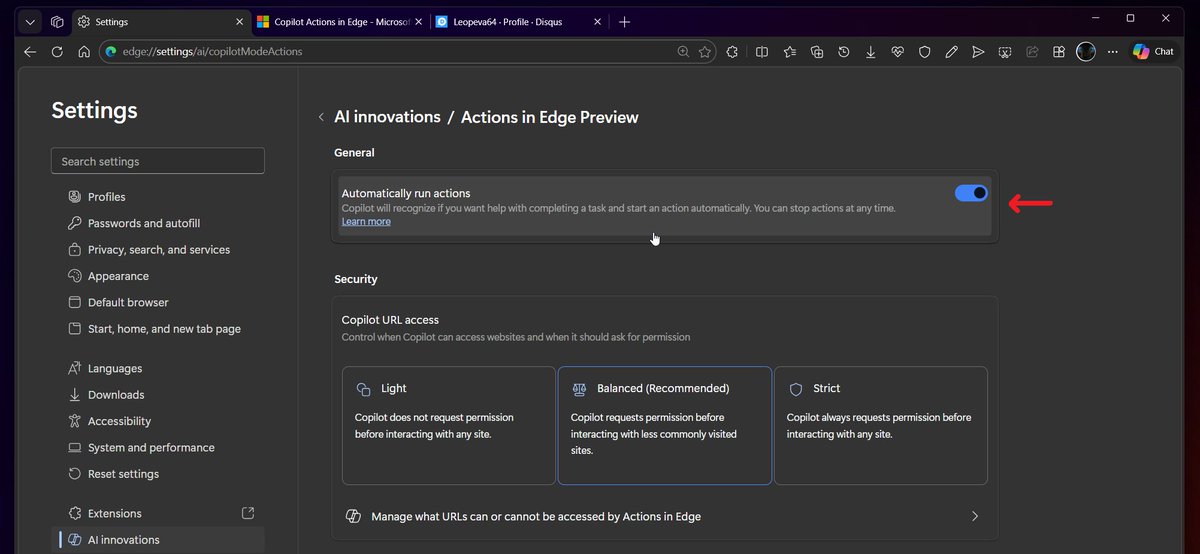
Task: Open Languages settings
Action: click(158, 368)
